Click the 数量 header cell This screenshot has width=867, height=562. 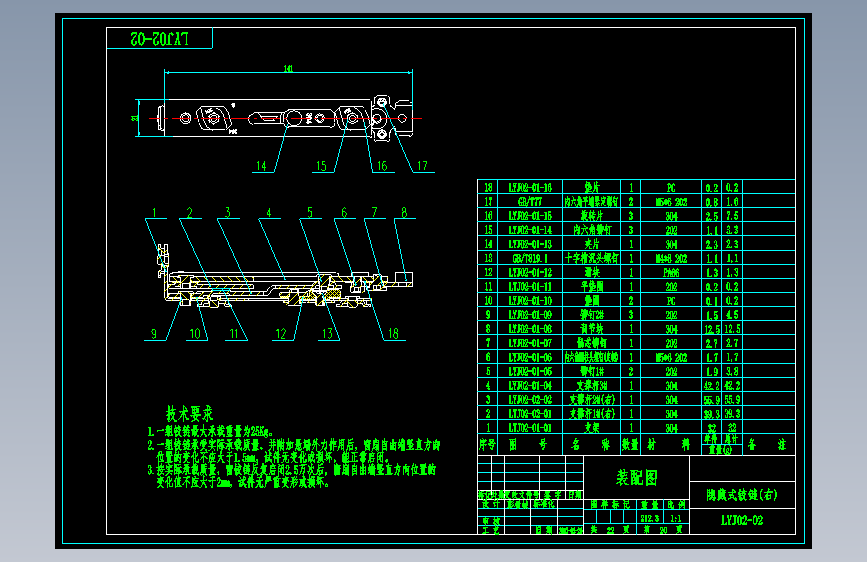click(630, 445)
